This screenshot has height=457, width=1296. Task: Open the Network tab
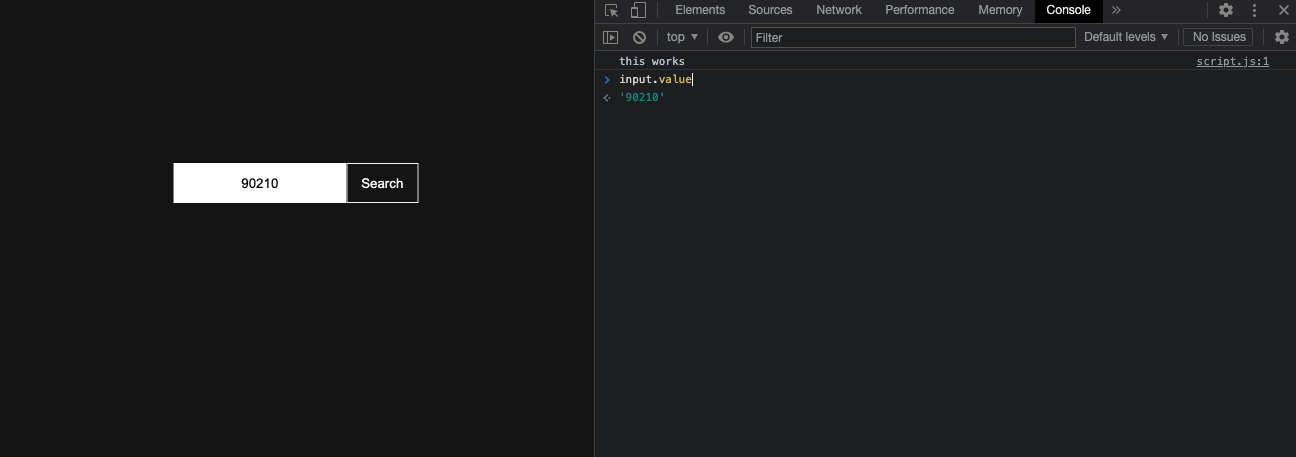839,10
